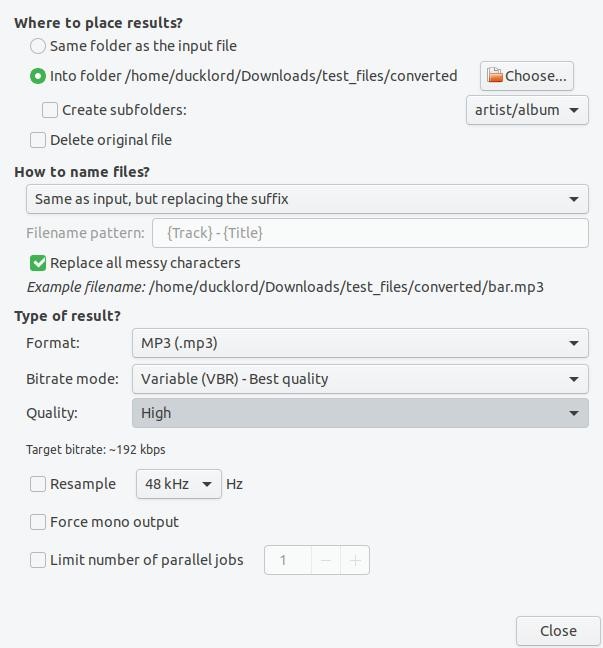Click the Filename pattern text field
Viewport: 603px width, 648px height.
pyautogui.click(x=370, y=233)
